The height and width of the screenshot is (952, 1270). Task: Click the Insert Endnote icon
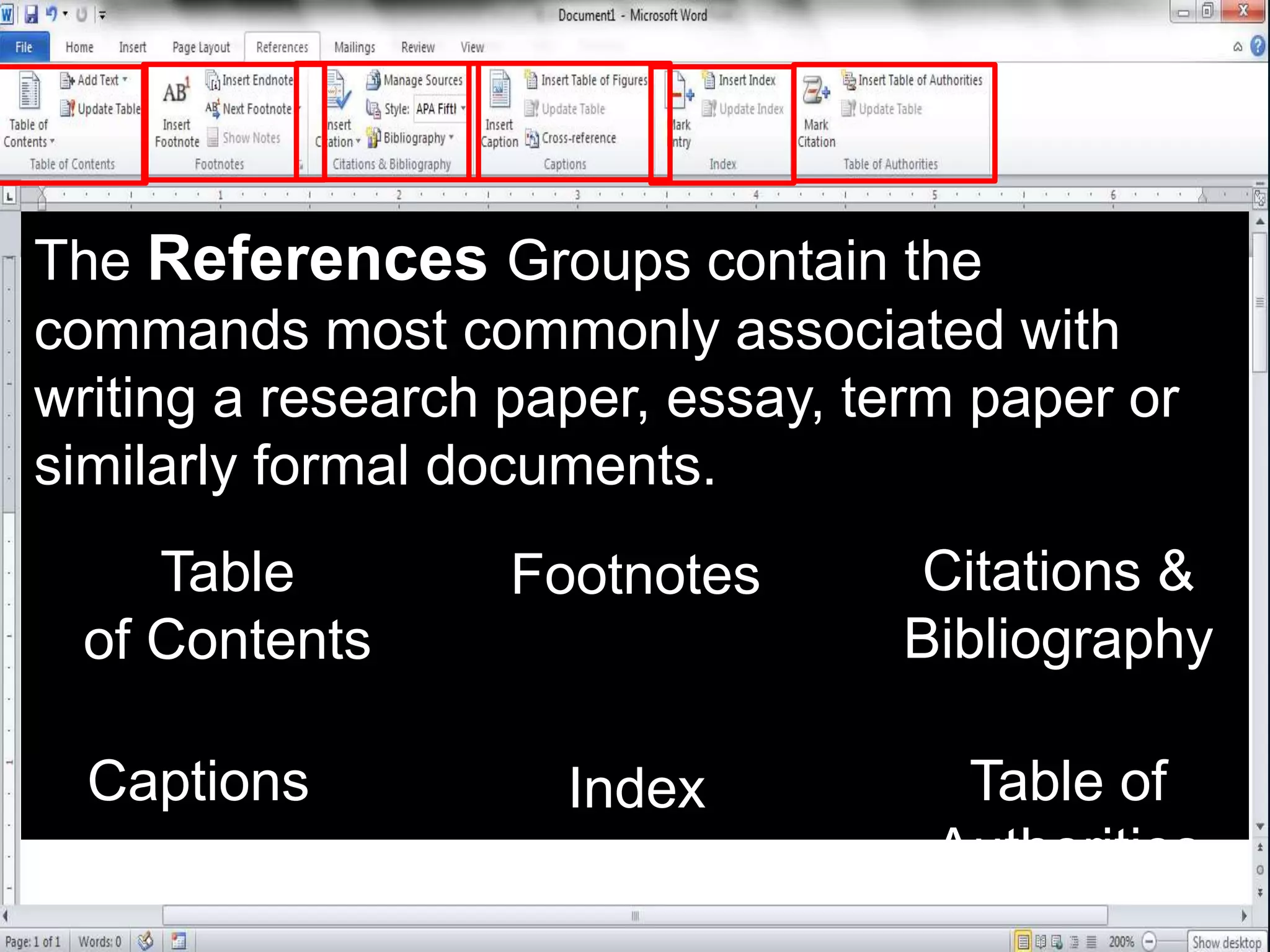249,80
